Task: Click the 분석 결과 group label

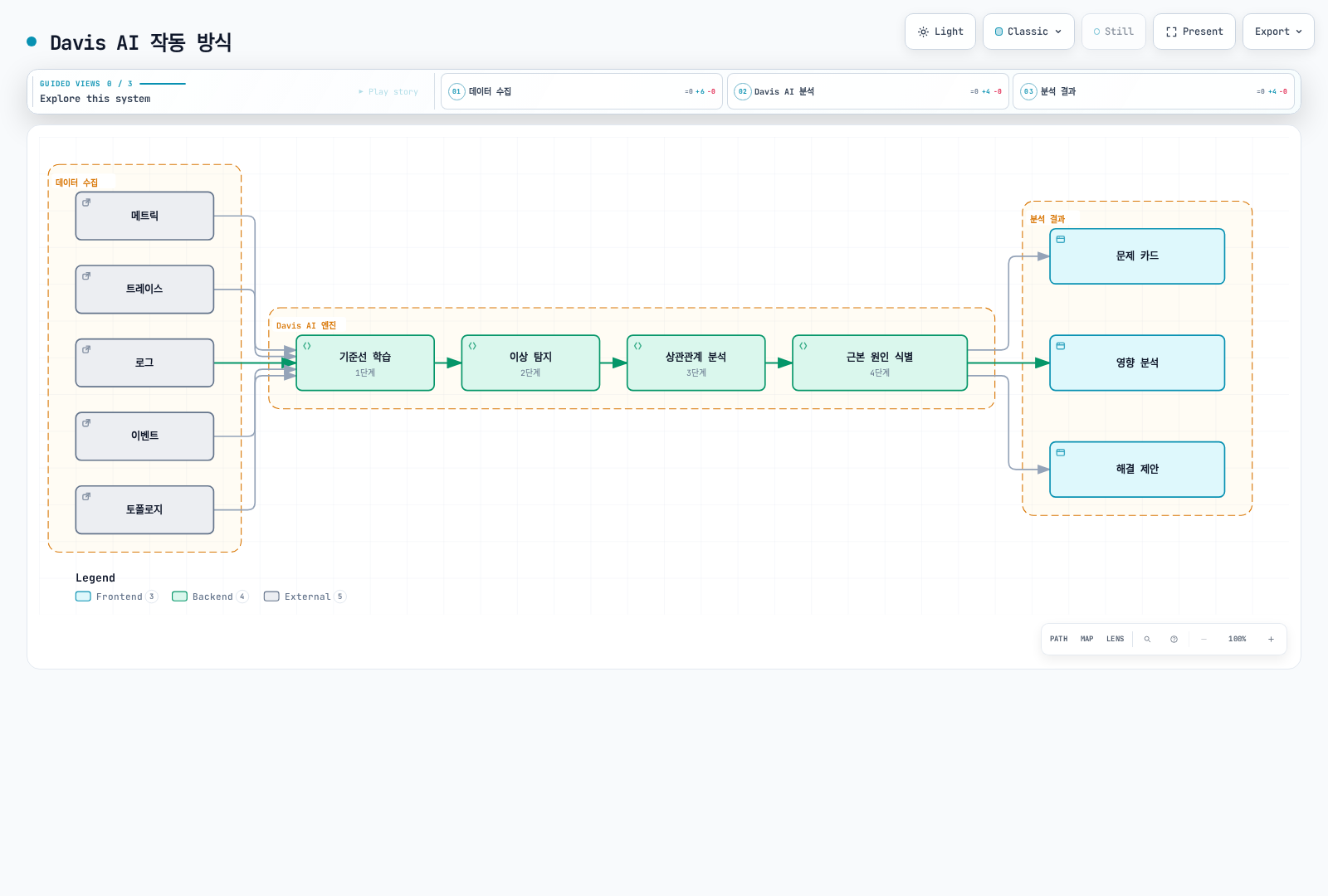Action: pyautogui.click(x=1047, y=219)
